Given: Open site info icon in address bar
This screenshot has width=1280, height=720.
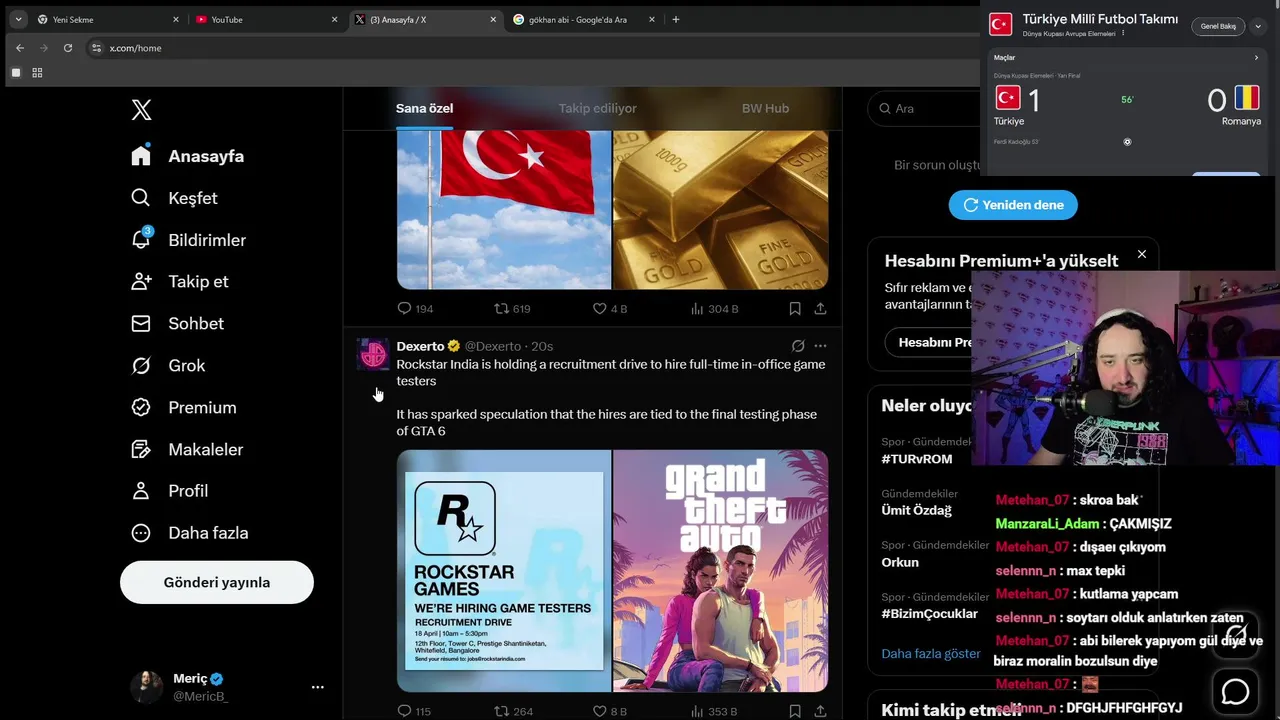Looking at the screenshot, I should tap(96, 48).
